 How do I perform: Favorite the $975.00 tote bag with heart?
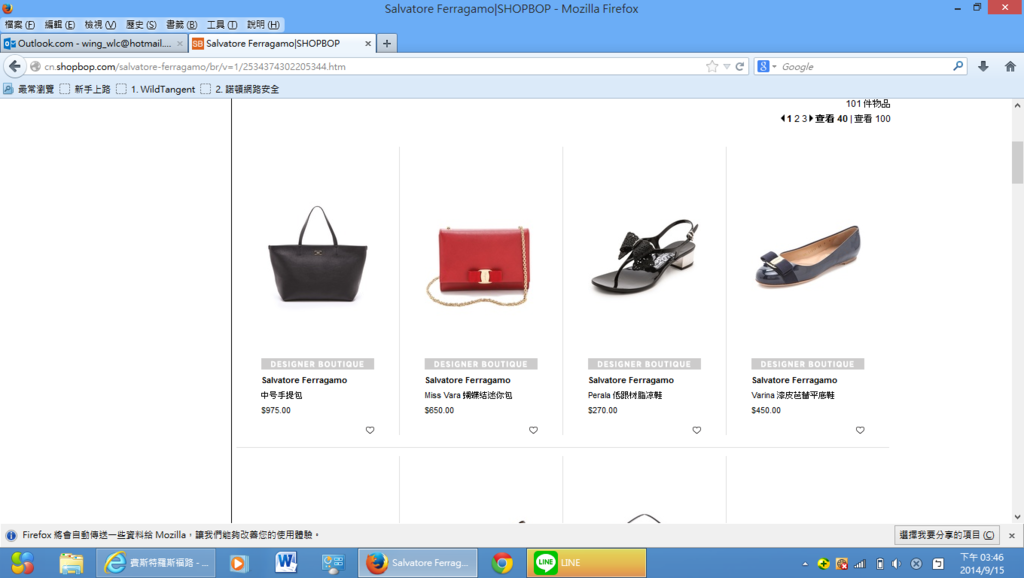(370, 430)
